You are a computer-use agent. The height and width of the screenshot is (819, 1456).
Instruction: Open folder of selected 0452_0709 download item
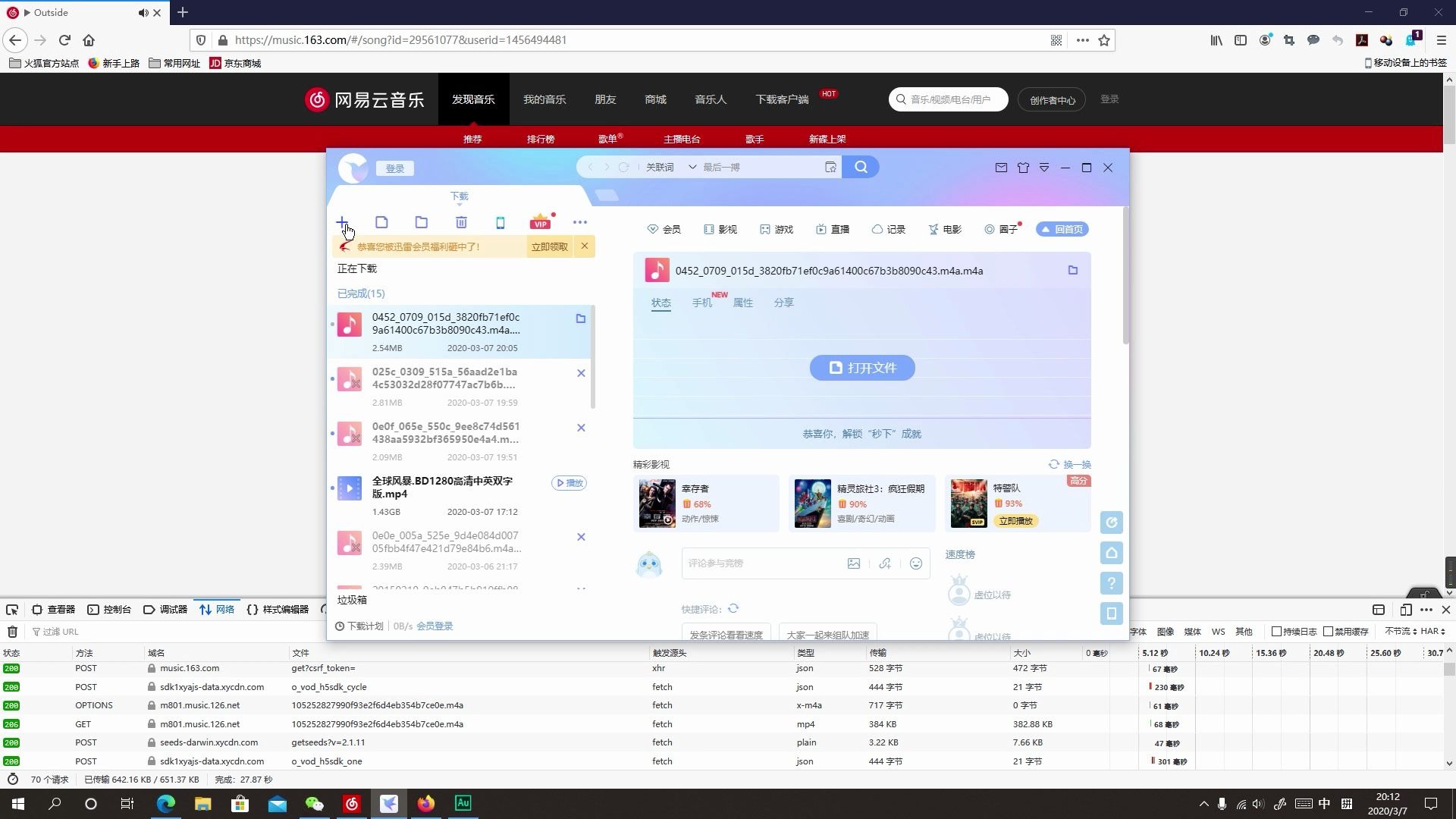(x=581, y=318)
